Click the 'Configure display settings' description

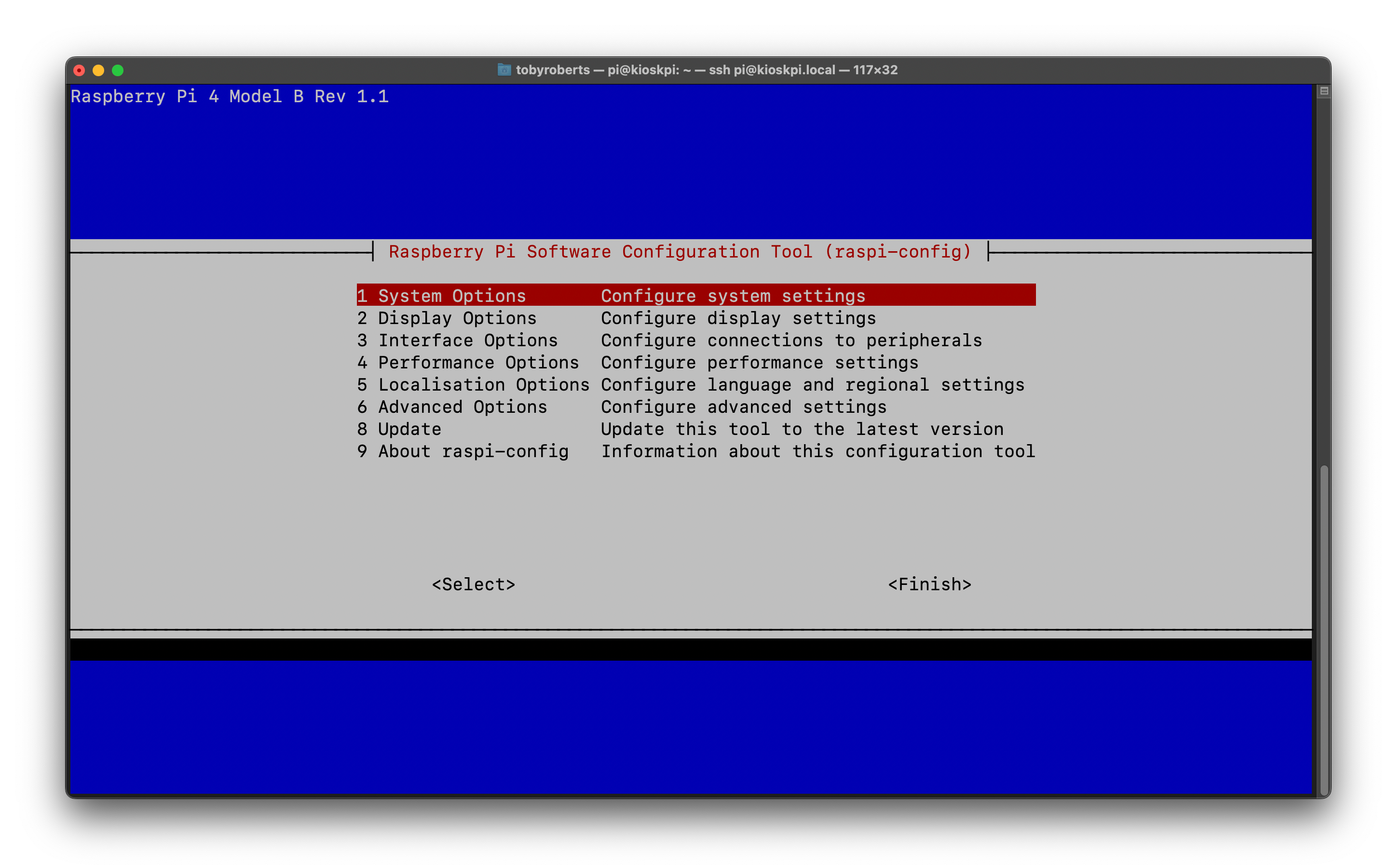point(738,317)
